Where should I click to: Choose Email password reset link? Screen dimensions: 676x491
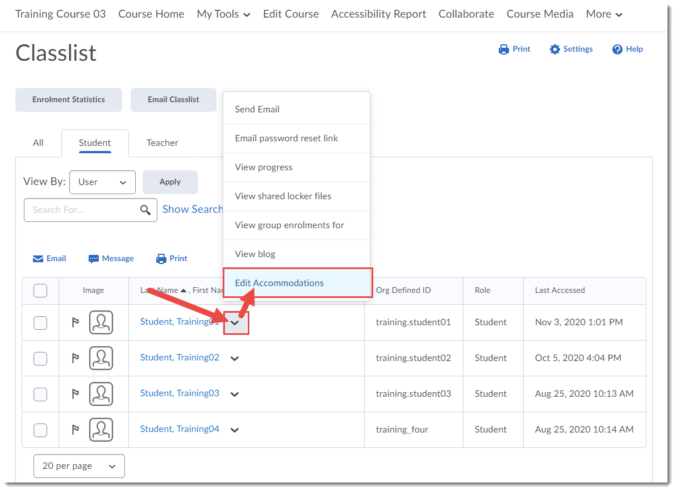click(296, 138)
